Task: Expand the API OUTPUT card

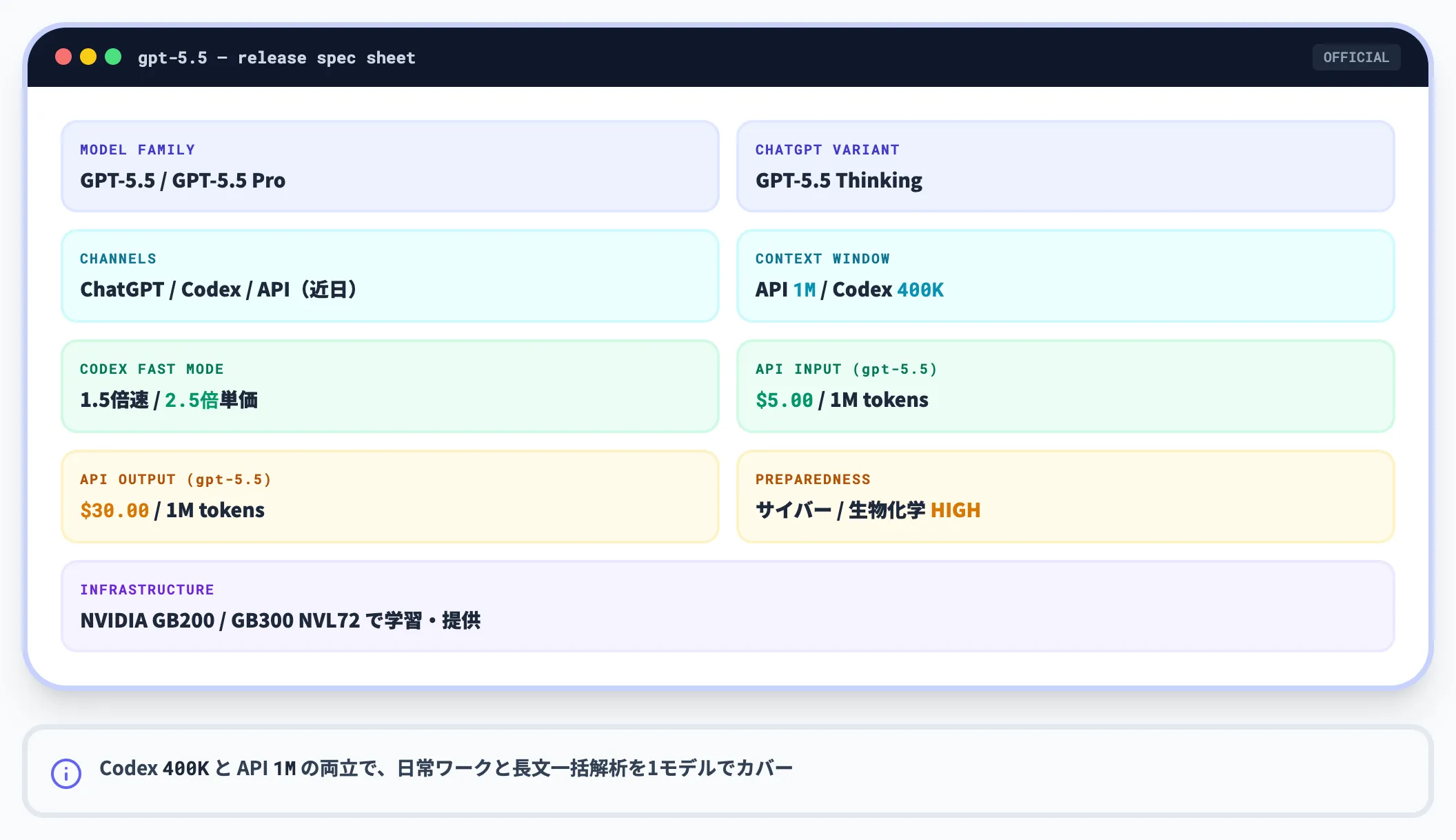Action: pos(390,496)
